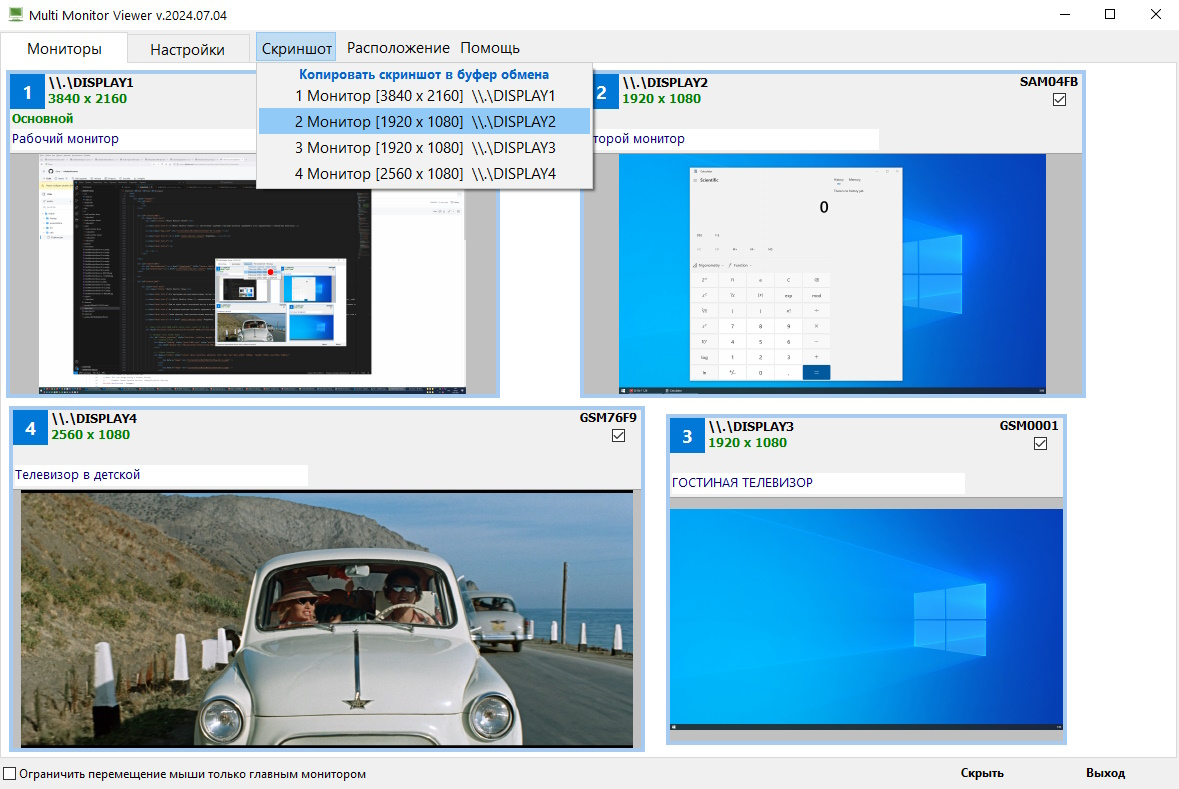The height and width of the screenshot is (789, 1179).
Task: Toggle the GSM0001 monitor checkbox
Action: click(1040, 444)
